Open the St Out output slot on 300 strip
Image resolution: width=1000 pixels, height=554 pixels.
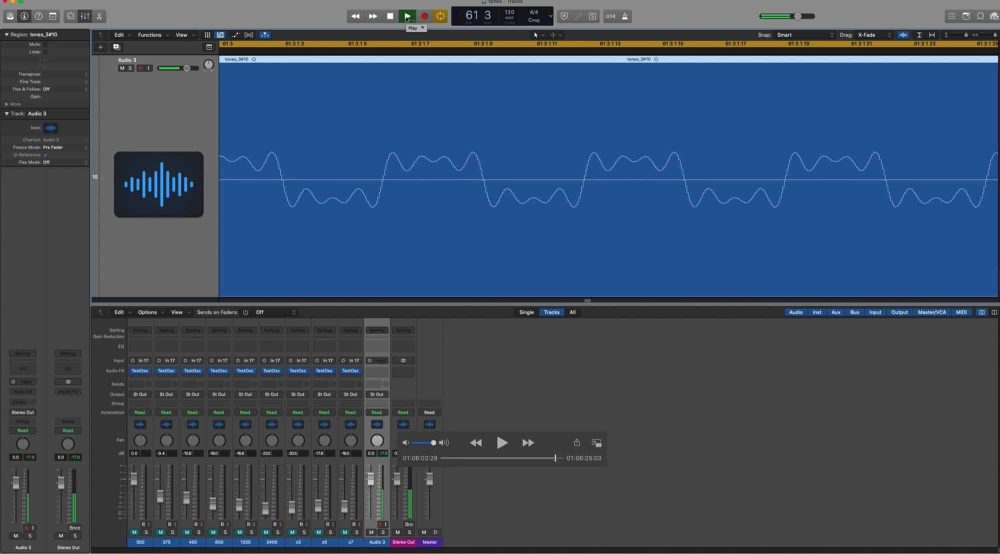click(x=140, y=395)
